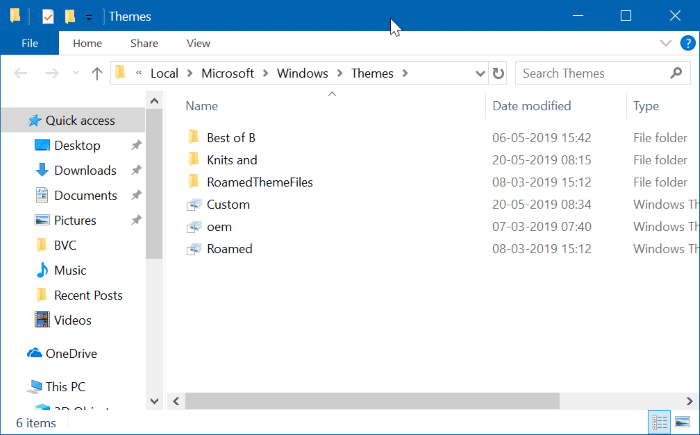Click the pin icon next to Documents

pos(136,195)
